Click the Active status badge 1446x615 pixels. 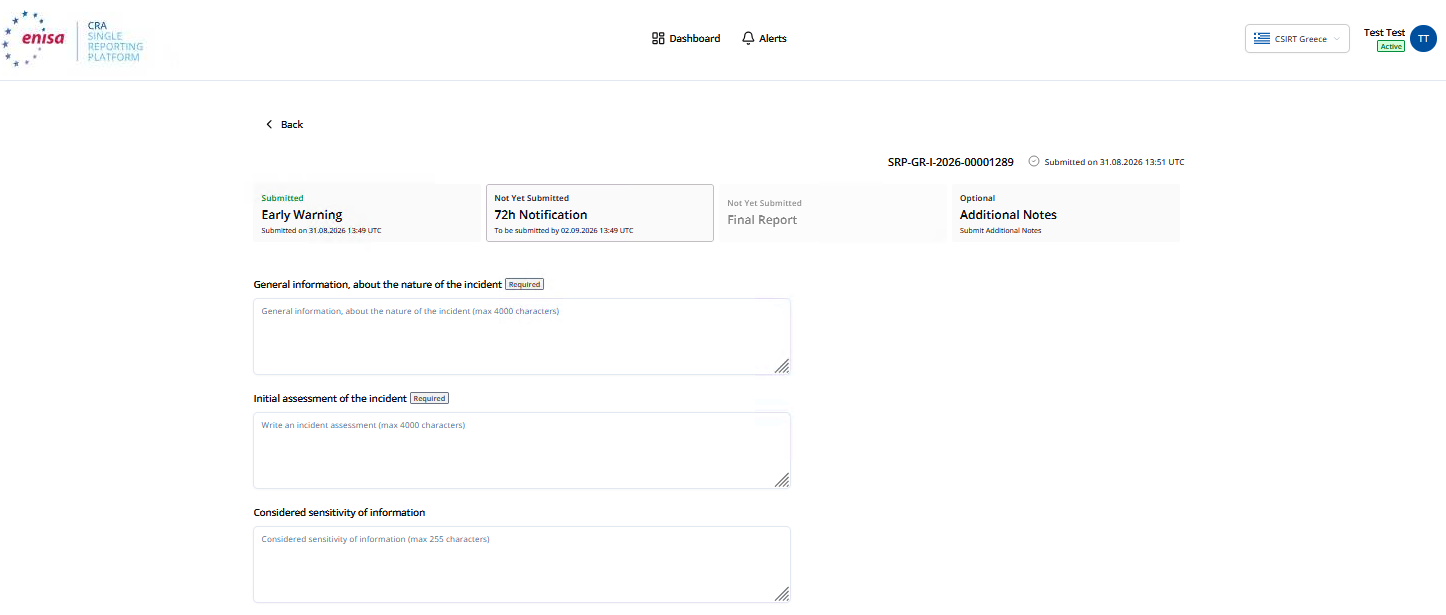click(x=1391, y=46)
